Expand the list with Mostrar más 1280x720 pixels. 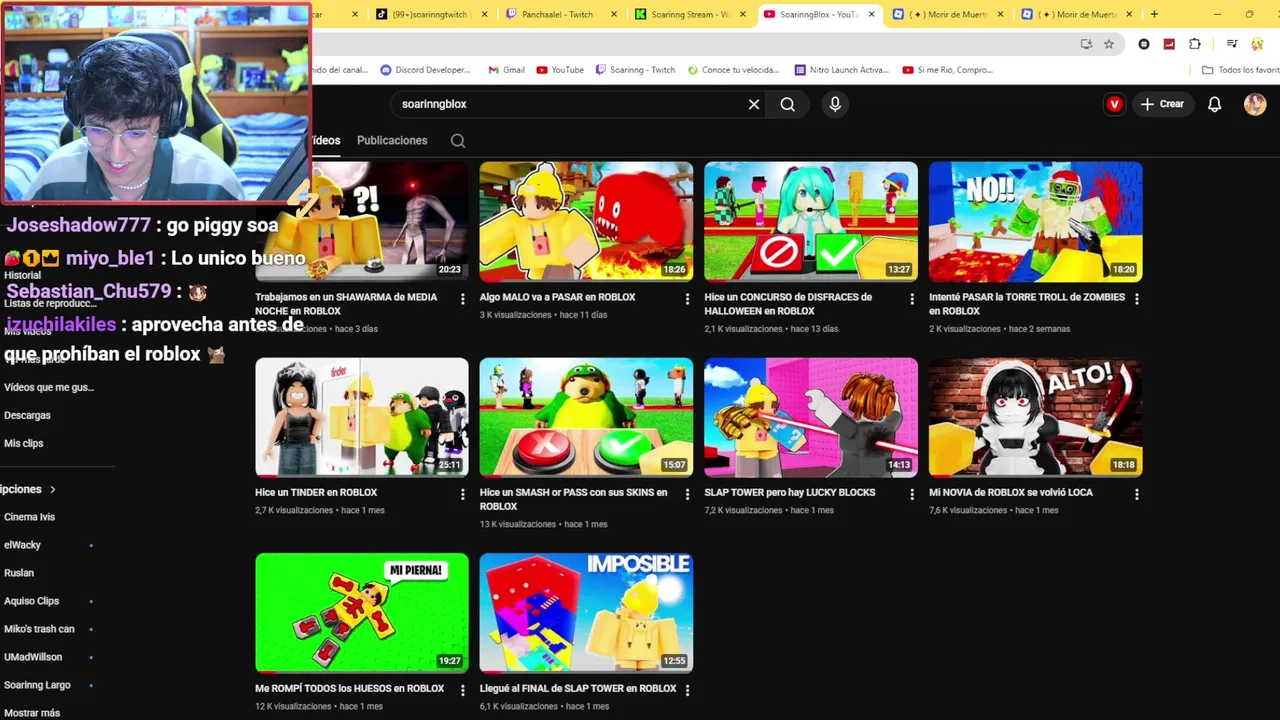(x=32, y=713)
